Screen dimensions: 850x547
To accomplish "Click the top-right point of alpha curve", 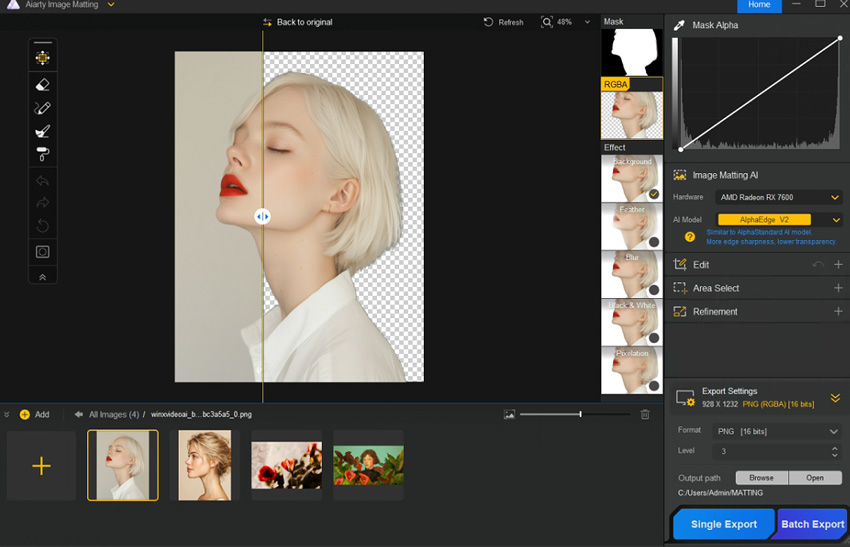I will (x=840, y=38).
